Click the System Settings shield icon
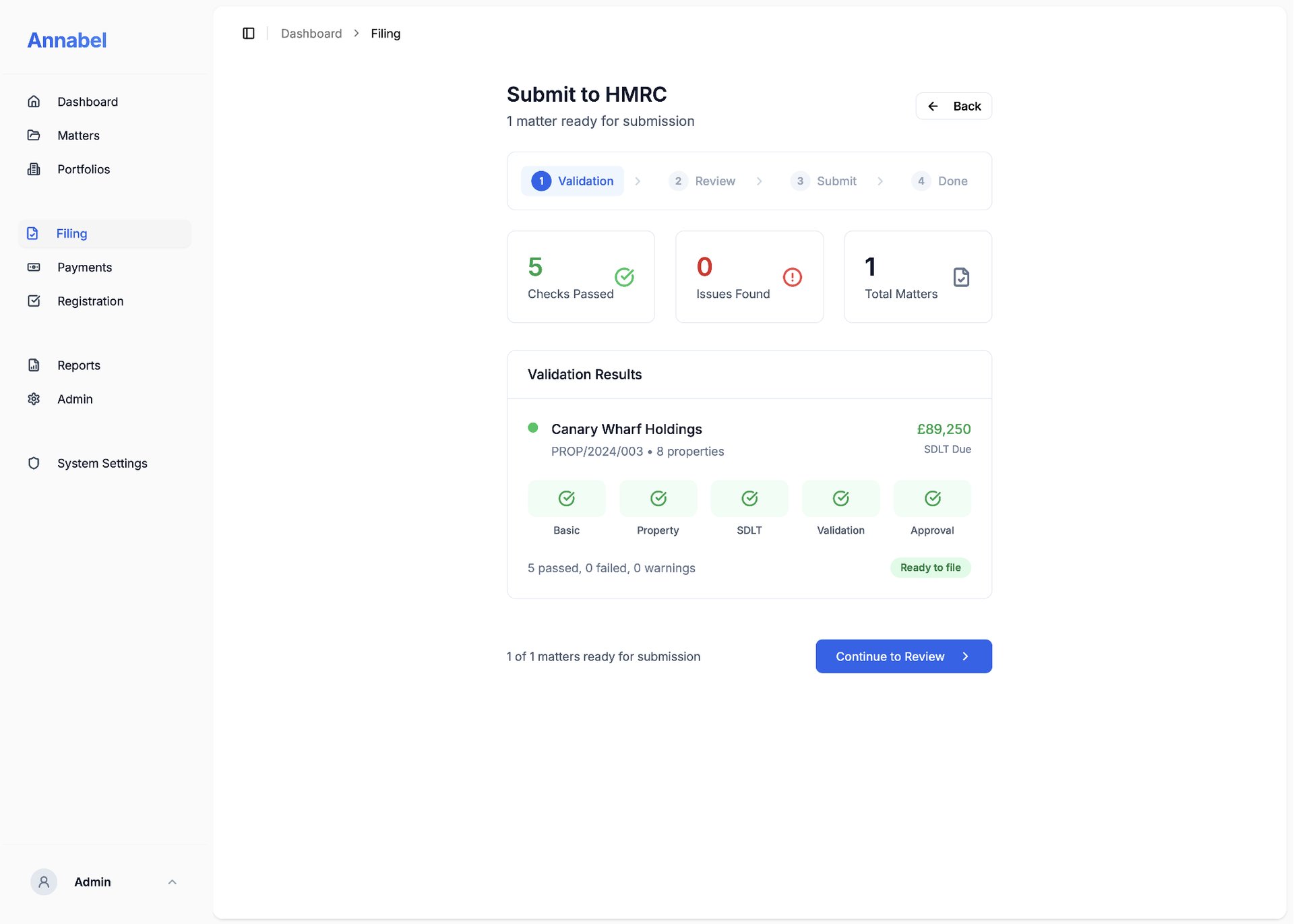 [x=34, y=464]
